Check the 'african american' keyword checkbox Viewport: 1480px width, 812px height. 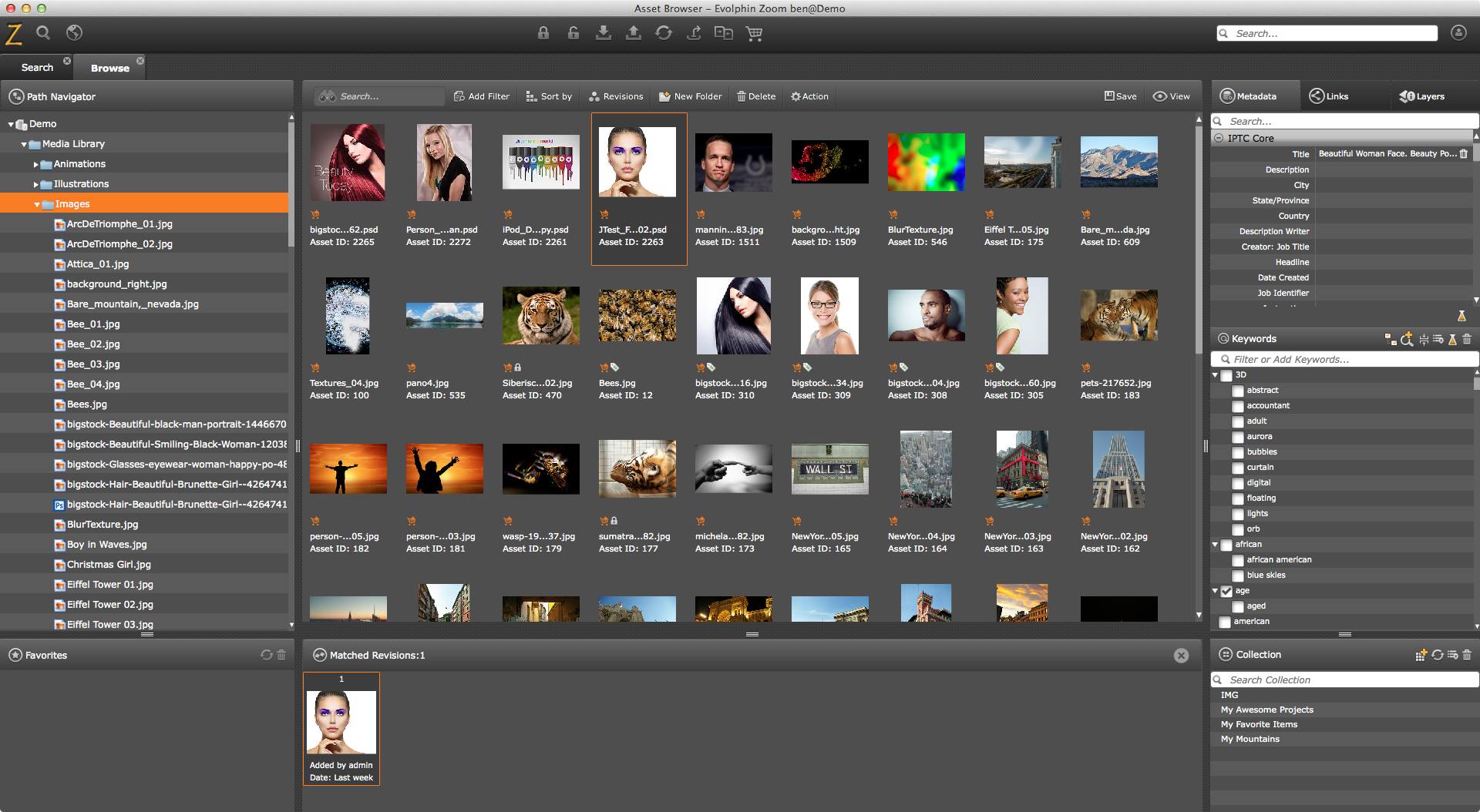[1238, 560]
